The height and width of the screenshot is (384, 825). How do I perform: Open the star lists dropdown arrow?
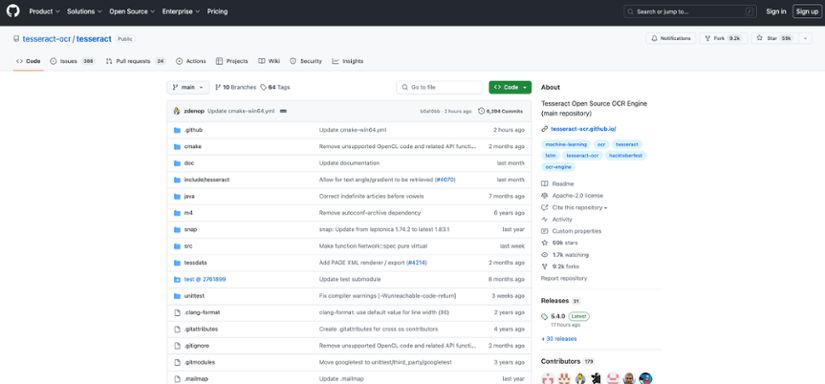click(805, 38)
